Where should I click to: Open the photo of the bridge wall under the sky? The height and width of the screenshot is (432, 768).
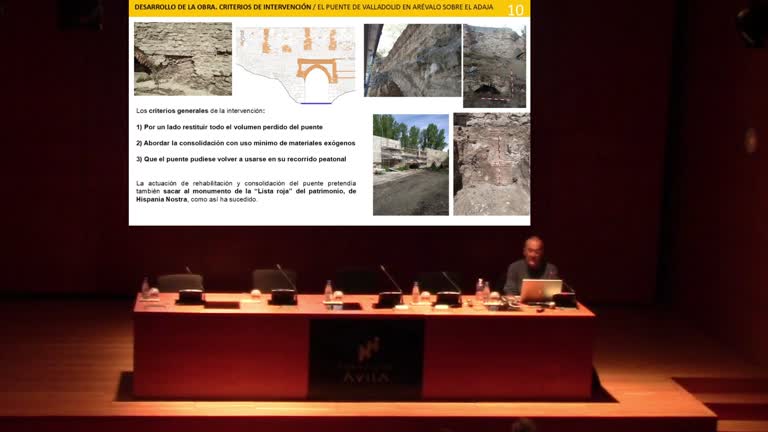pyautogui.click(x=412, y=60)
